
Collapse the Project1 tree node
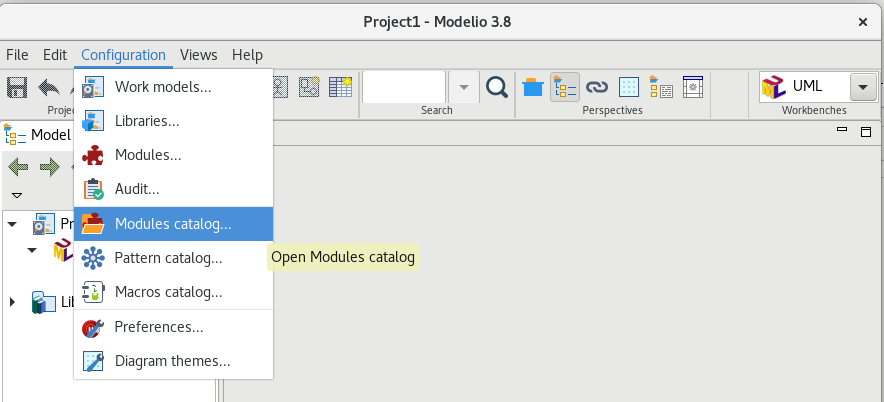click(12, 224)
